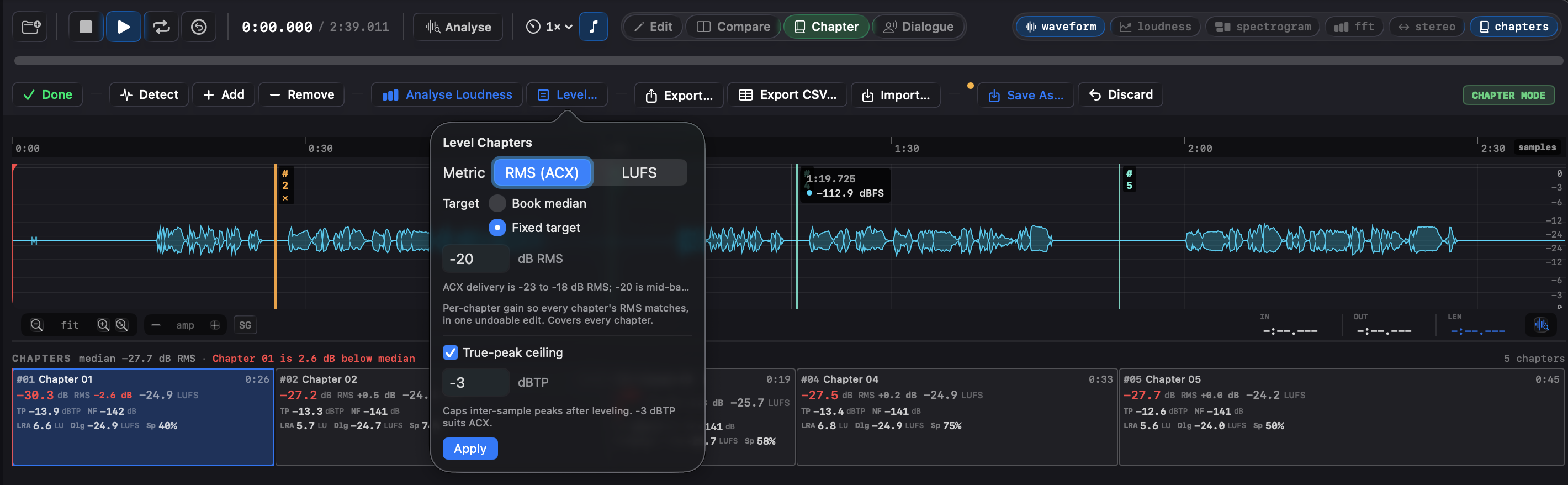Toggle the music note pitch button
Viewport: 1568px width, 485px height.
point(594,27)
